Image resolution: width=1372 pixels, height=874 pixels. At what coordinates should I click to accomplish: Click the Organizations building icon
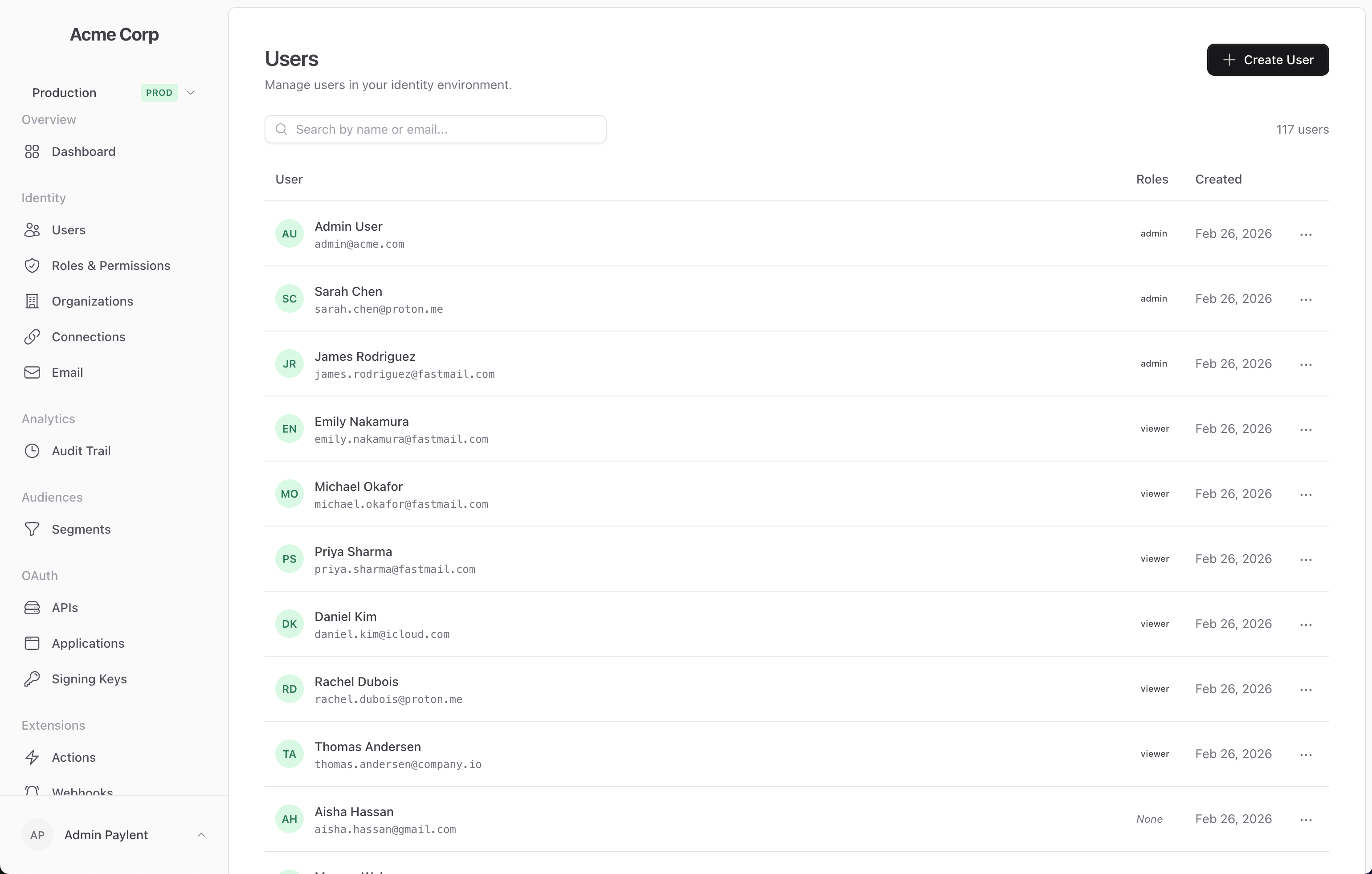pyautogui.click(x=32, y=301)
